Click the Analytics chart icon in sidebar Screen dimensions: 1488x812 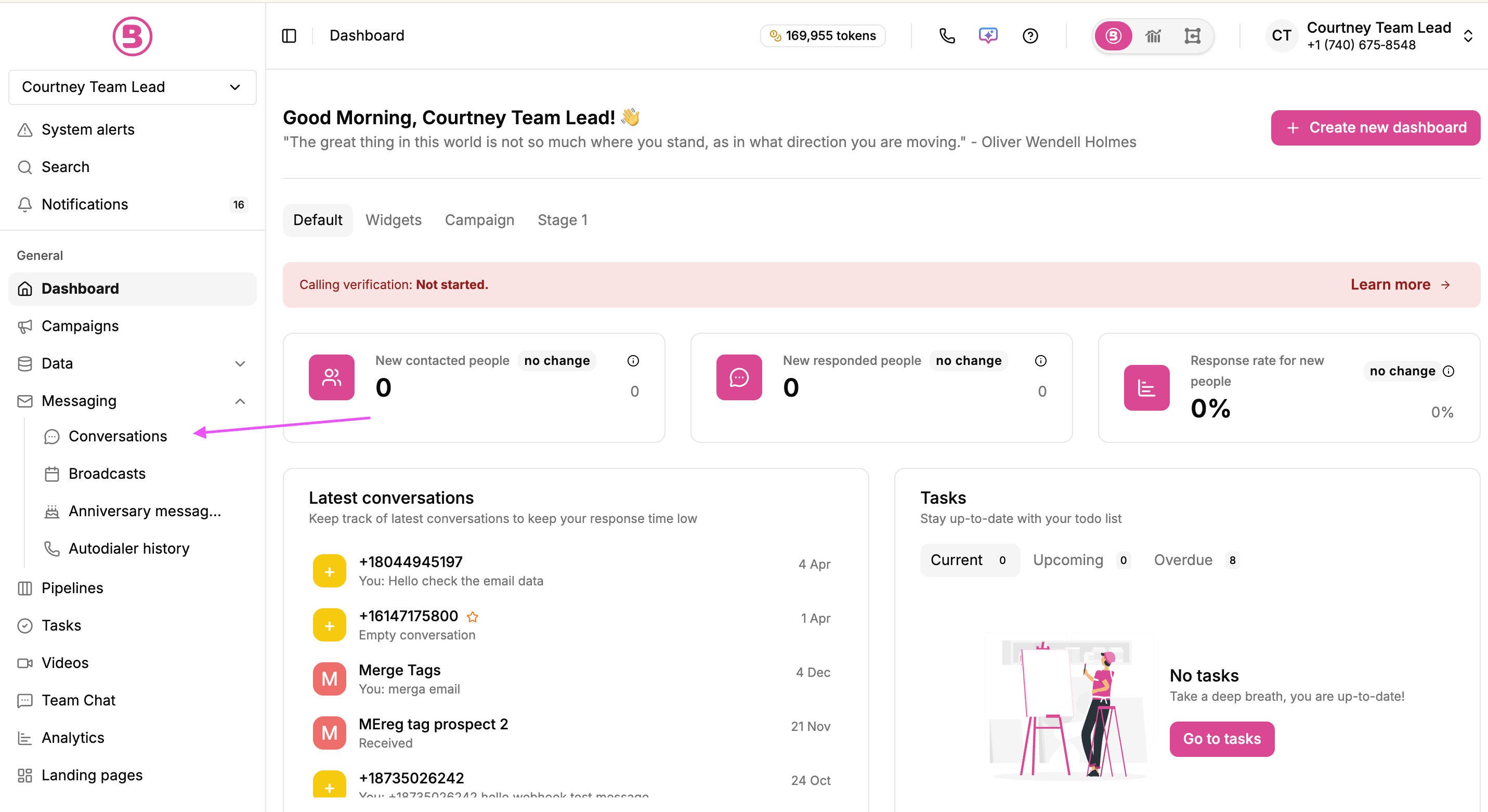pyautogui.click(x=25, y=738)
